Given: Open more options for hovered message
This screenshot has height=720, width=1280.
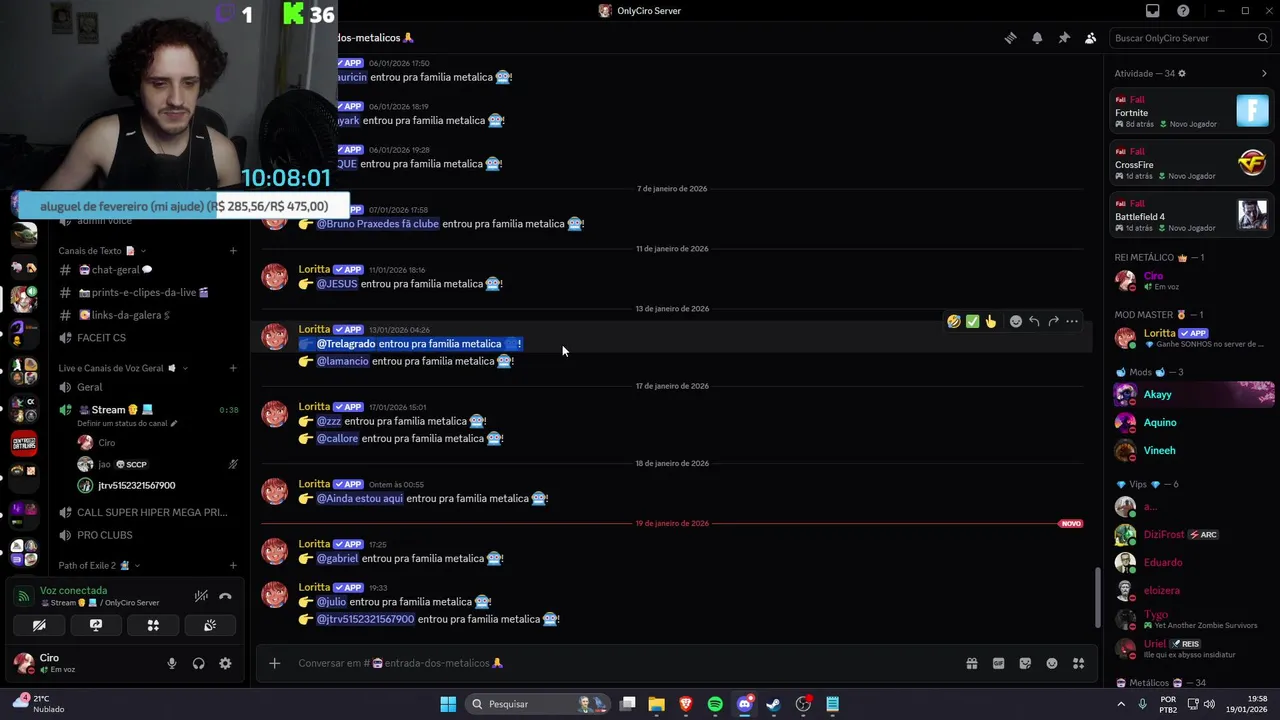Looking at the screenshot, I should [x=1072, y=321].
